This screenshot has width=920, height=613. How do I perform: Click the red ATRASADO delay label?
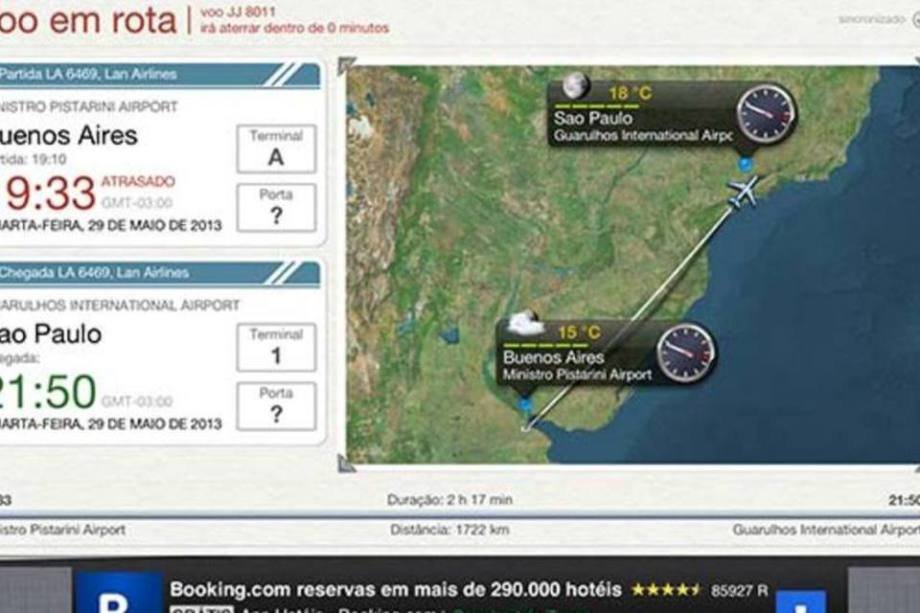138,181
